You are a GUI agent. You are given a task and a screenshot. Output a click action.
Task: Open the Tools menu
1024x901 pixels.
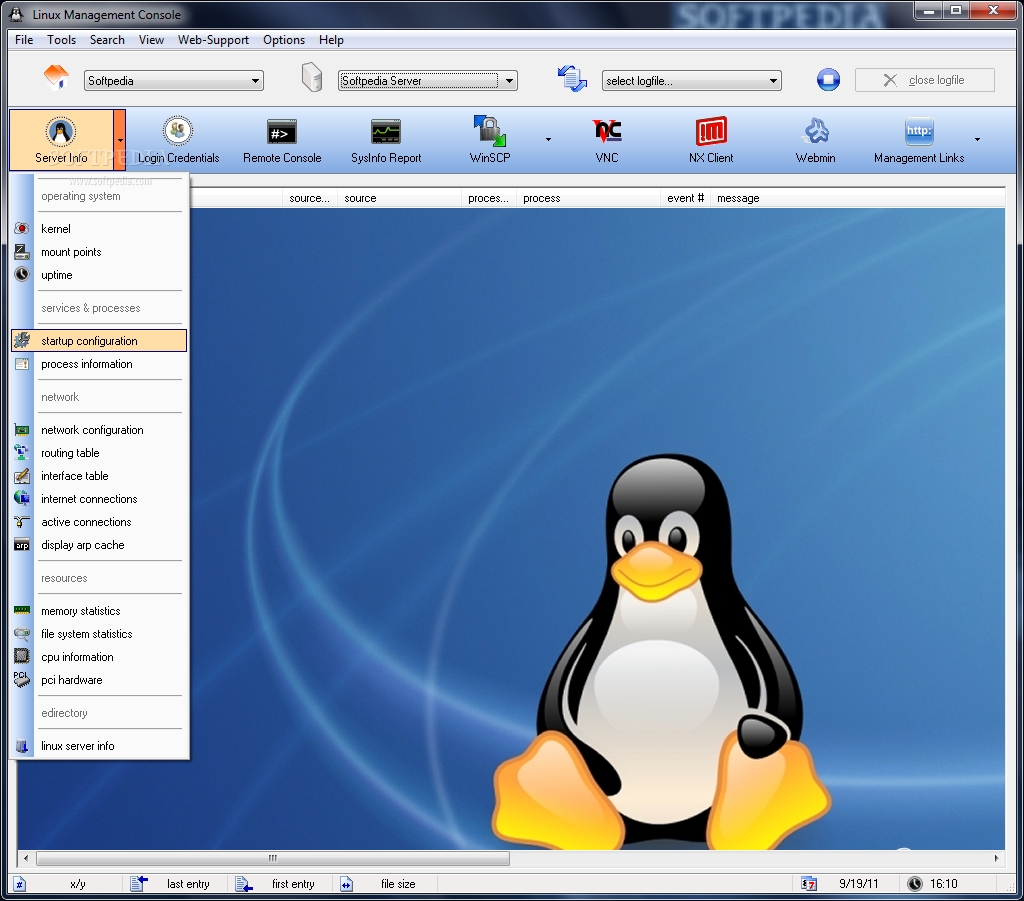click(61, 40)
